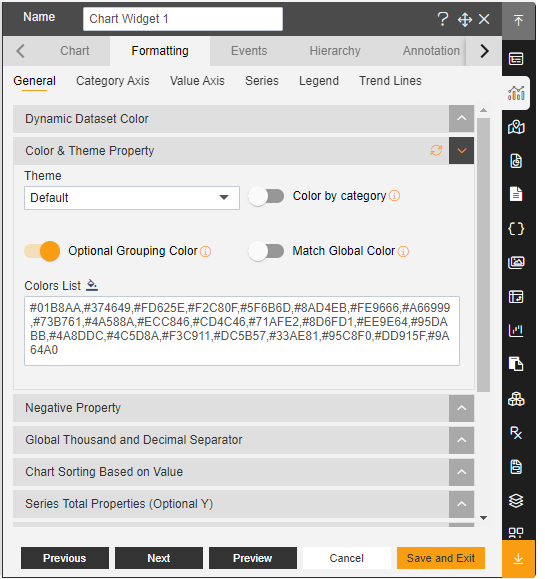Click the help question mark icon
The height and width of the screenshot is (579, 545).
coord(443,19)
